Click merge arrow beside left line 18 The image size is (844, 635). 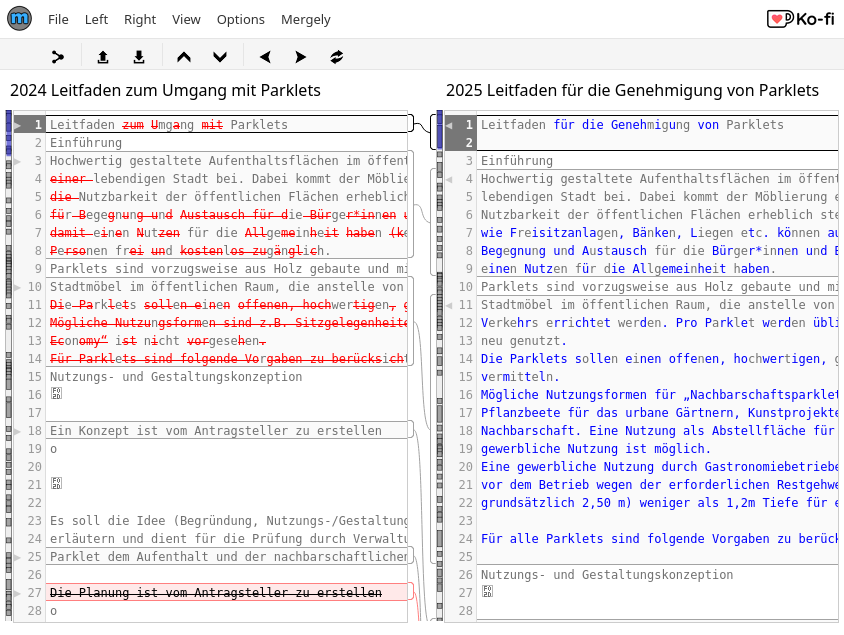click(x=18, y=431)
